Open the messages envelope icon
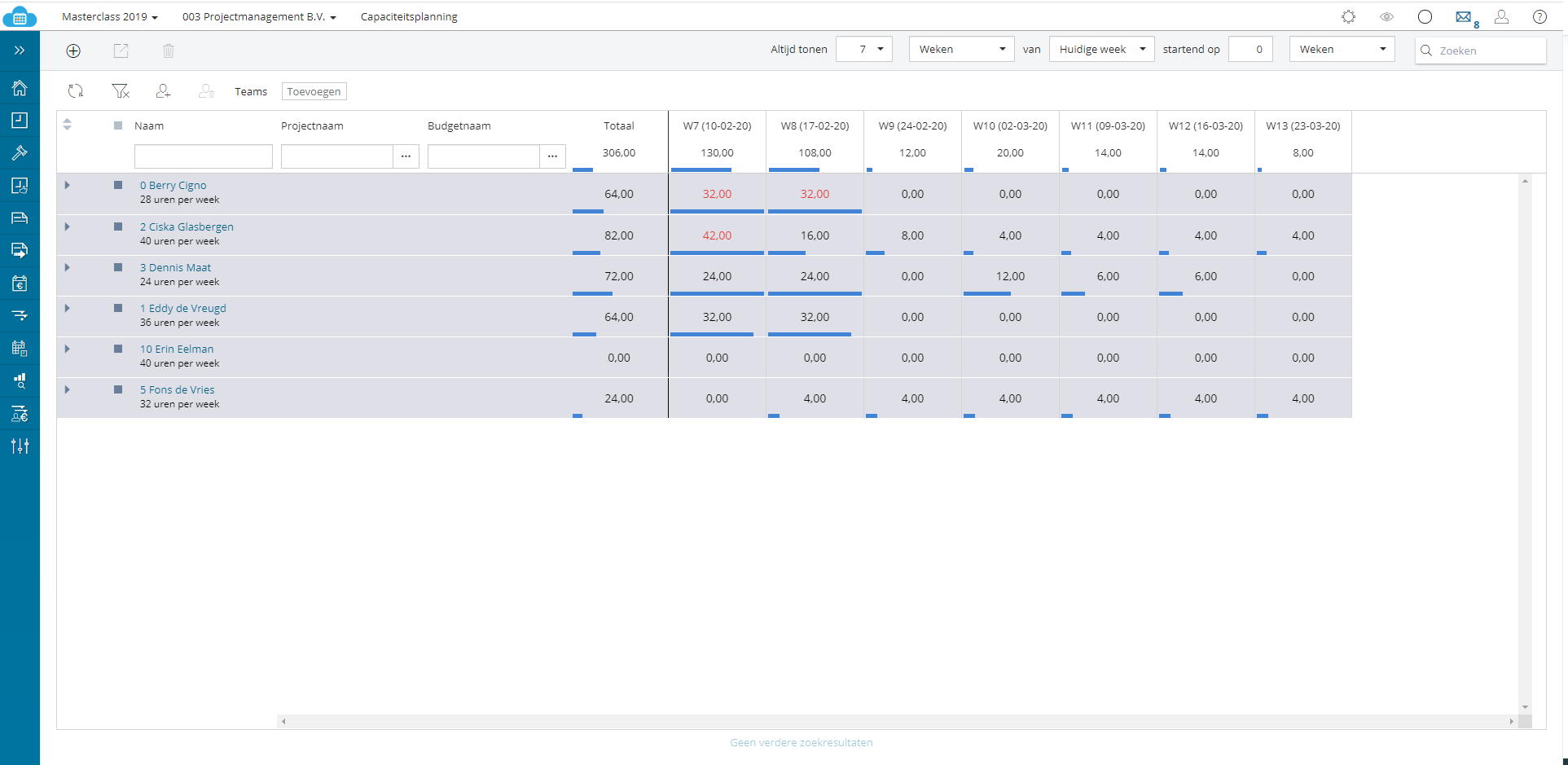The width and height of the screenshot is (1568, 765). (x=1464, y=16)
